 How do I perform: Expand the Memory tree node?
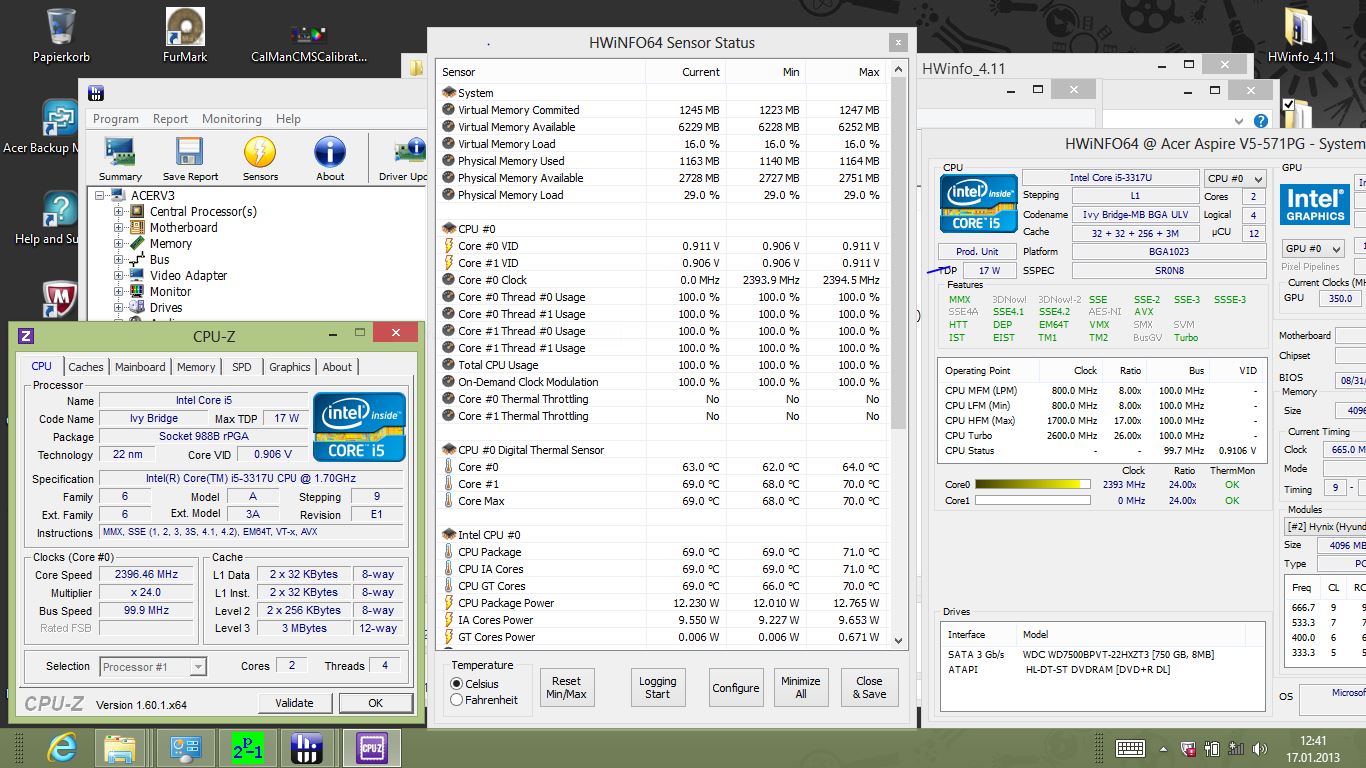(119, 244)
